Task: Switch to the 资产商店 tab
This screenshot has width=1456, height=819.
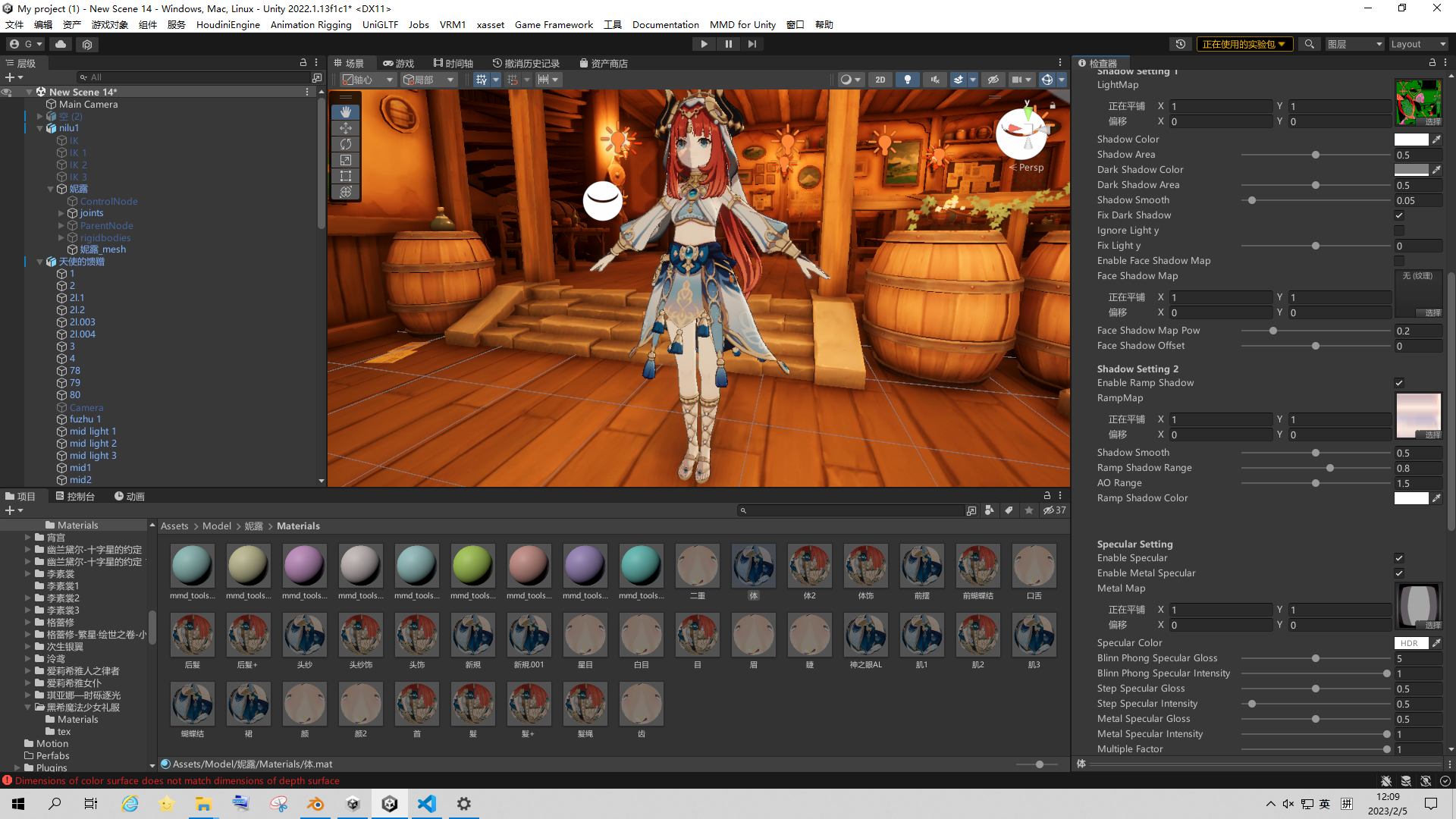Action: (x=604, y=63)
